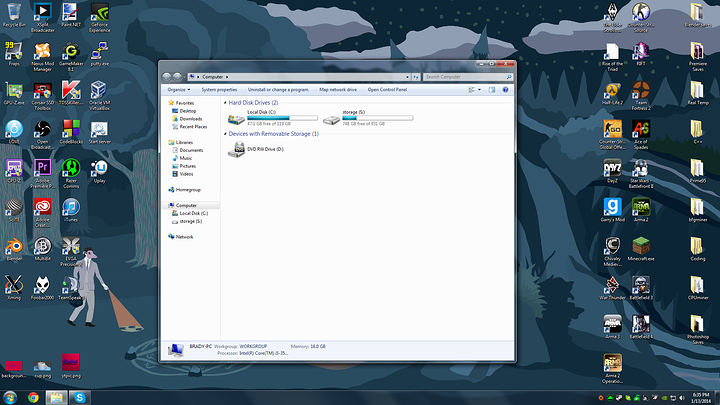Viewport: 720px width, 405px height.
Task: Open the Organize dropdown menu
Action: (178, 89)
